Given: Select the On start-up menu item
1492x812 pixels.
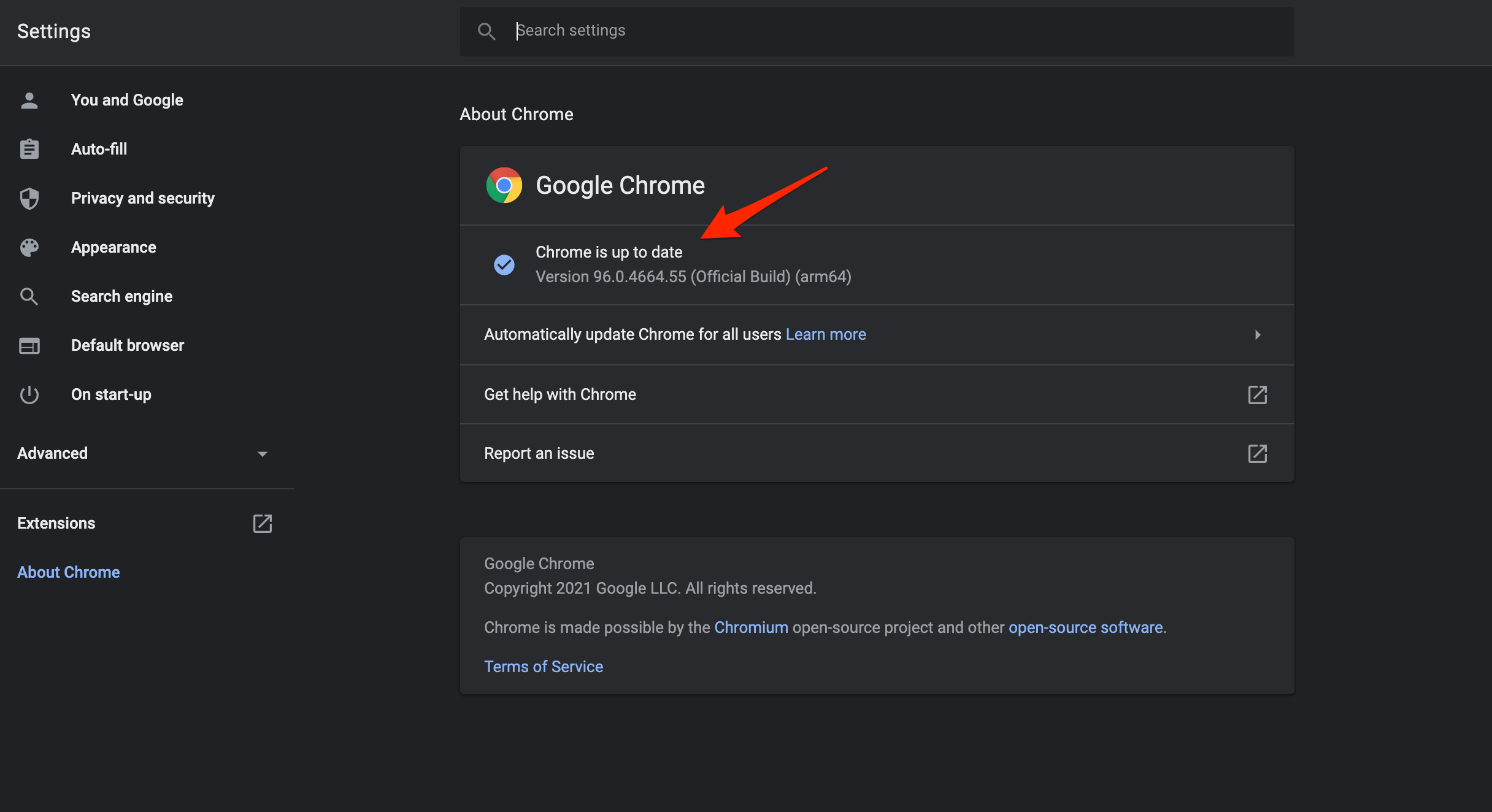Looking at the screenshot, I should pos(110,393).
